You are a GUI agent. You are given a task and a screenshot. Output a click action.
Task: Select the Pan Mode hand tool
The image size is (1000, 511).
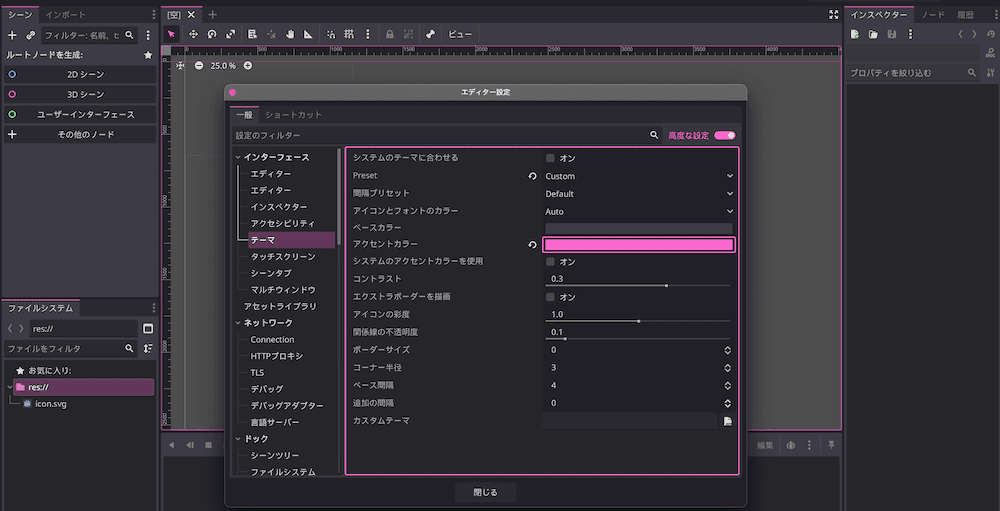[290, 34]
